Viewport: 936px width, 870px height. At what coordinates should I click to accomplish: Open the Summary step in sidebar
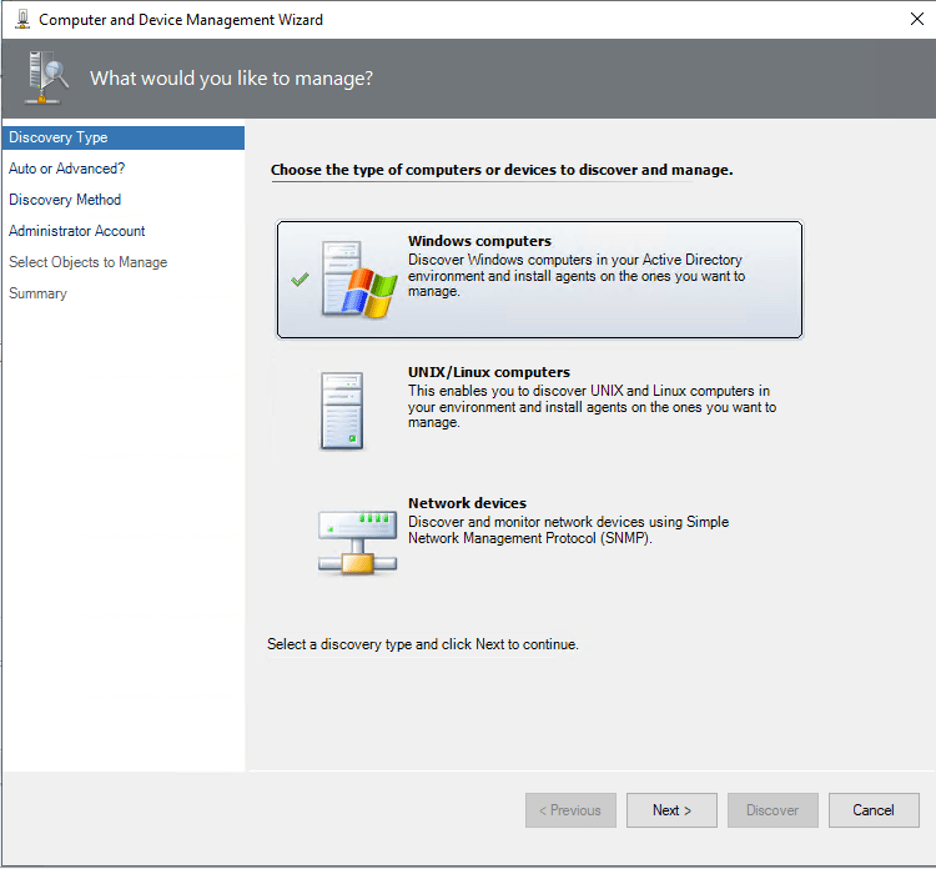pos(38,293)
